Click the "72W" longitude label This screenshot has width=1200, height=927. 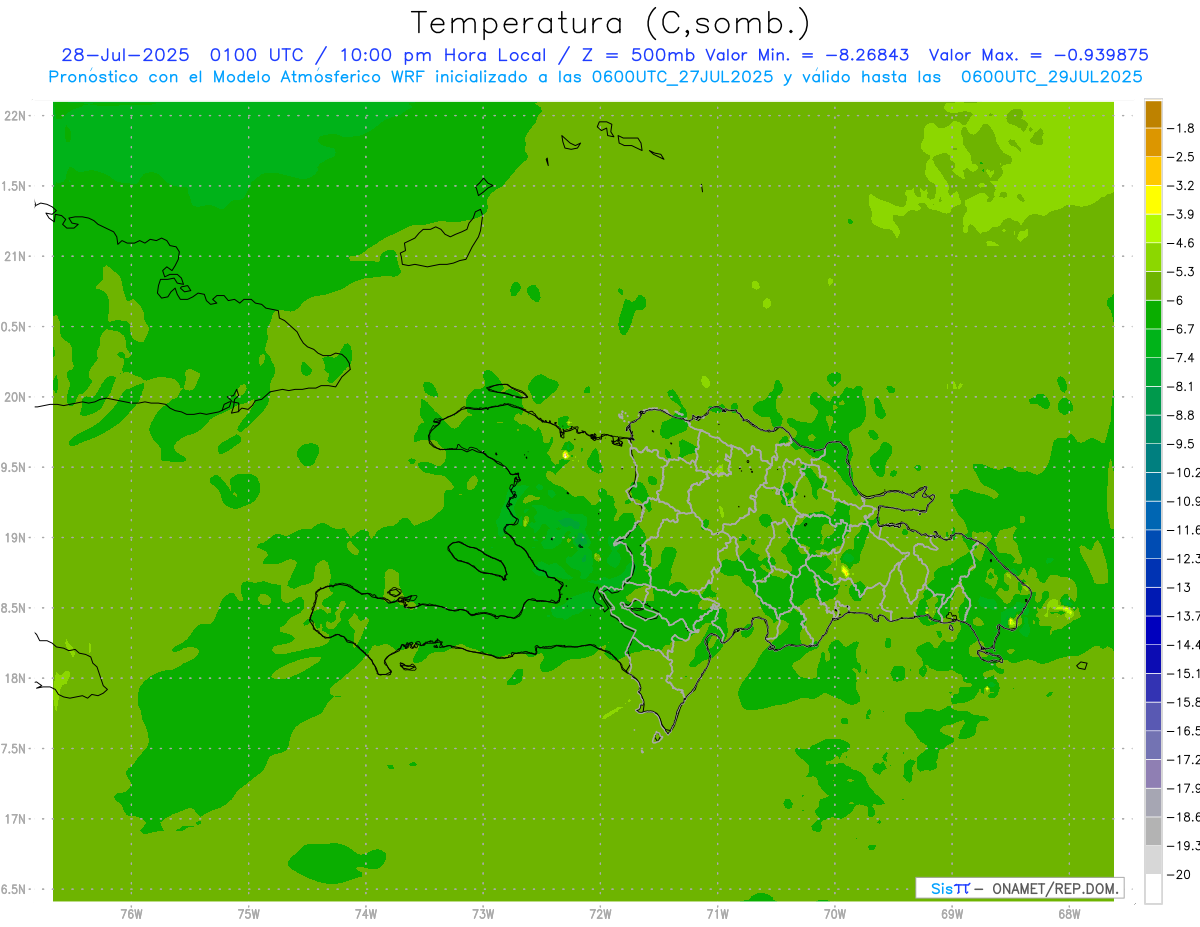600,913
